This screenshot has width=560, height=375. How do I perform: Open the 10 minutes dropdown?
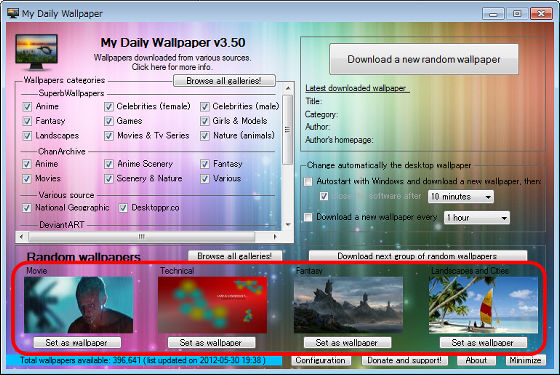tap(461, 197)
